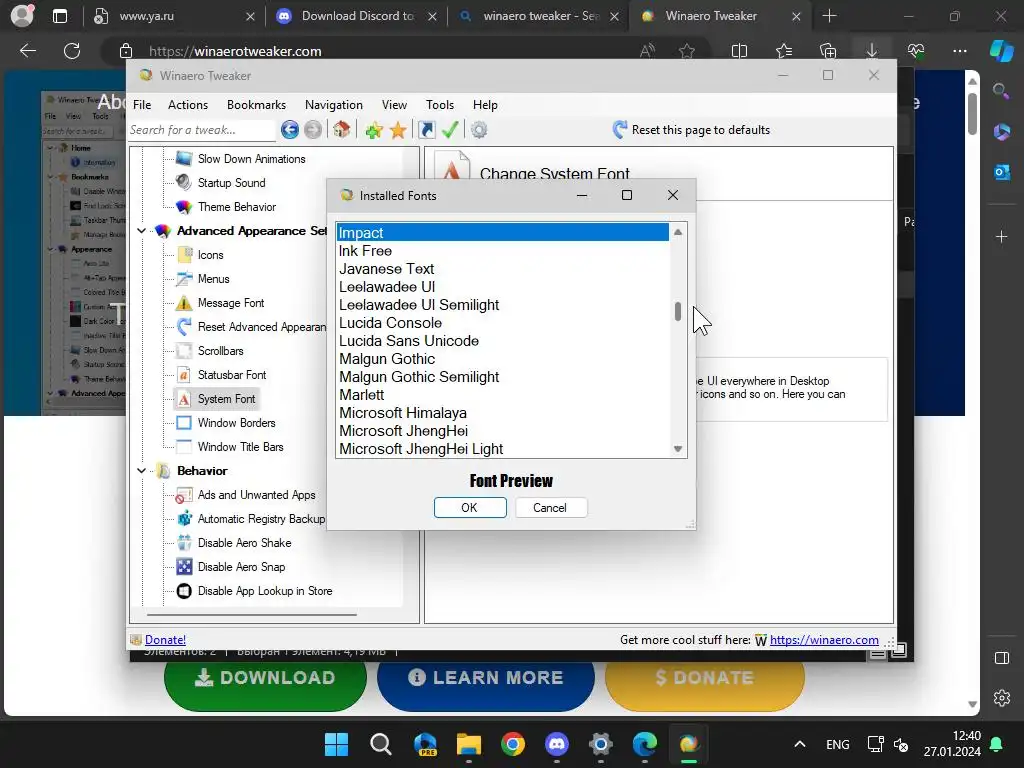
Task: Select System Font tree item
Action: (x=226, y=399)
